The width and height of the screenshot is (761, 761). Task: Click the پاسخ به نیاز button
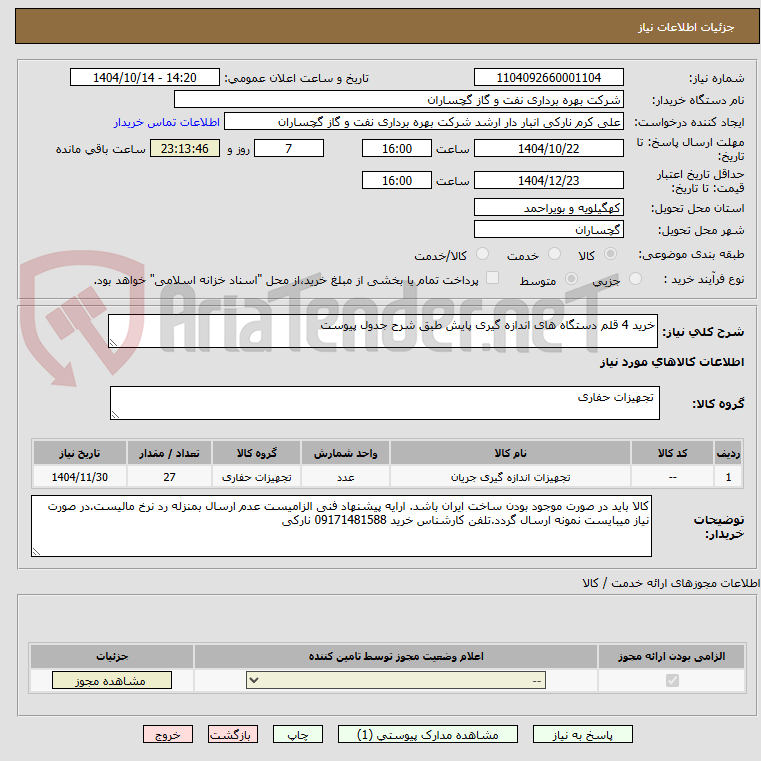tap(582, 735)
